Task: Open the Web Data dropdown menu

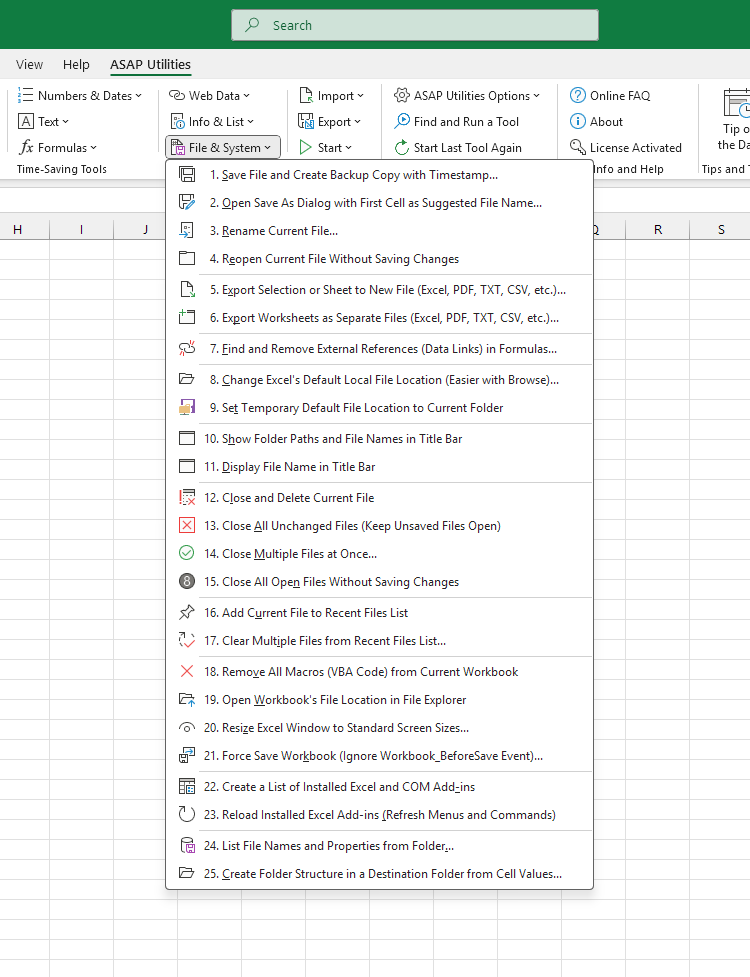Action: [x=209, y=96]
